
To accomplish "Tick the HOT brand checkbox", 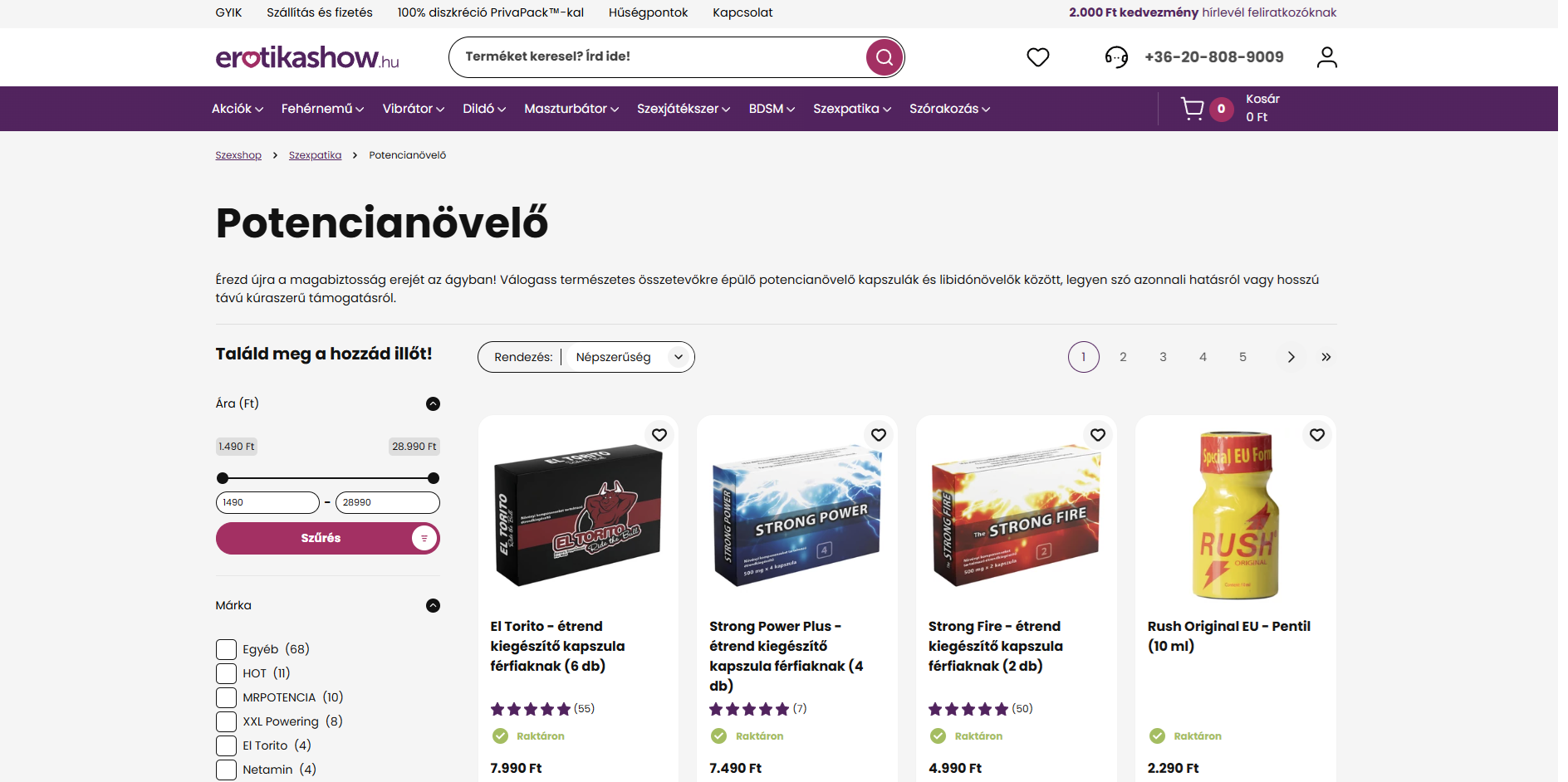I will (226, 673).
